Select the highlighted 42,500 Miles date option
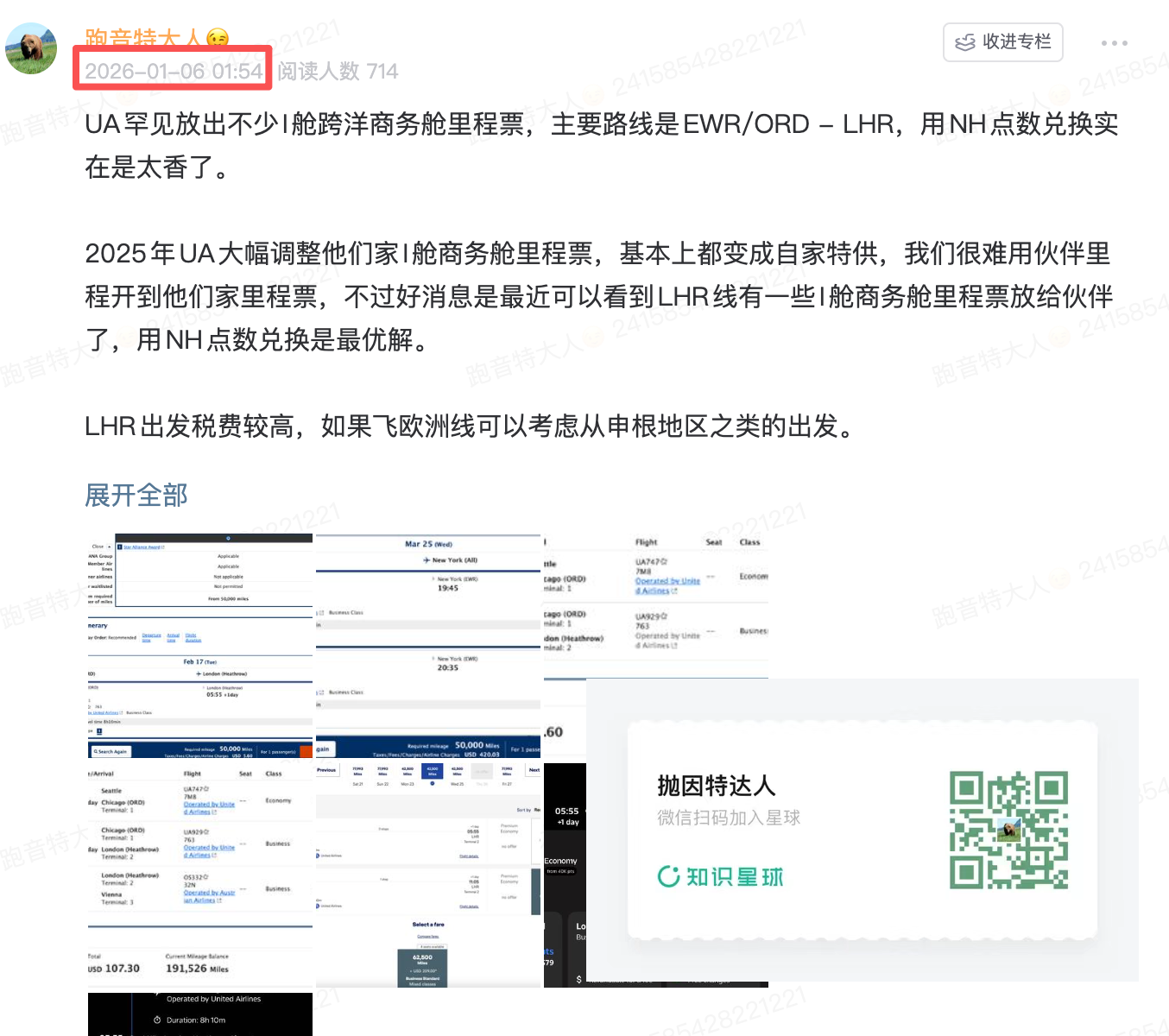 (x=433, y=770)
